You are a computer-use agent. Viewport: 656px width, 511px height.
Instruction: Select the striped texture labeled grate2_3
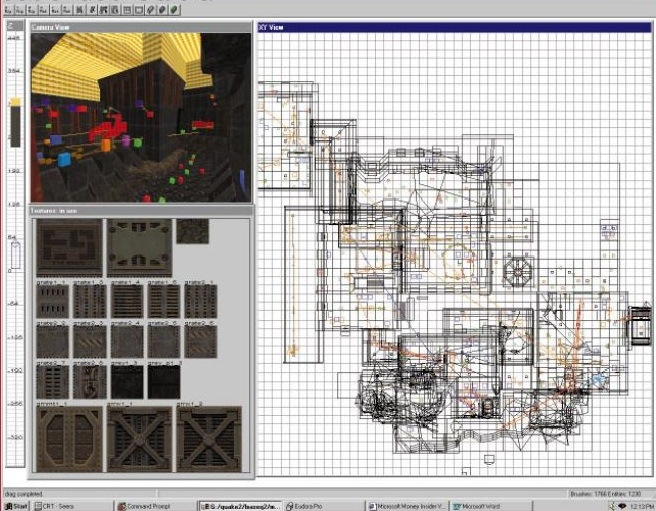click(90, 342)
